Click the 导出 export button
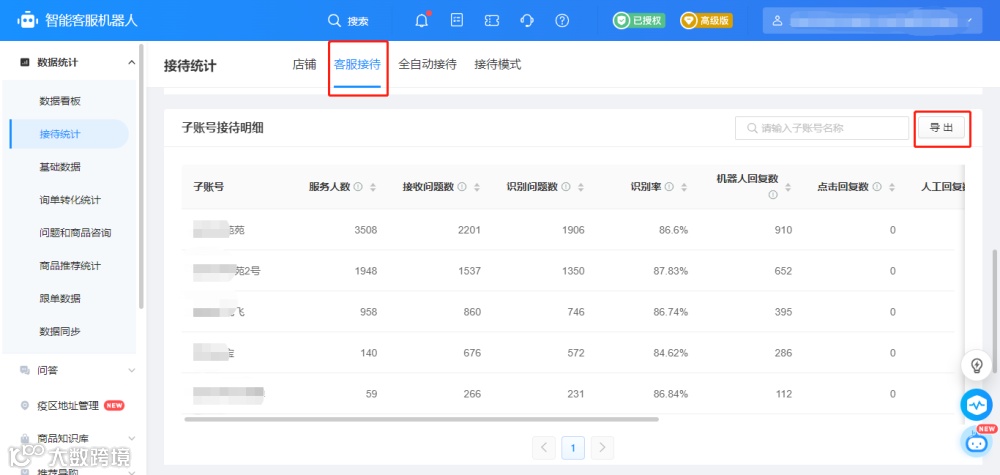1000x475 pixels. [x=941, y=128]
